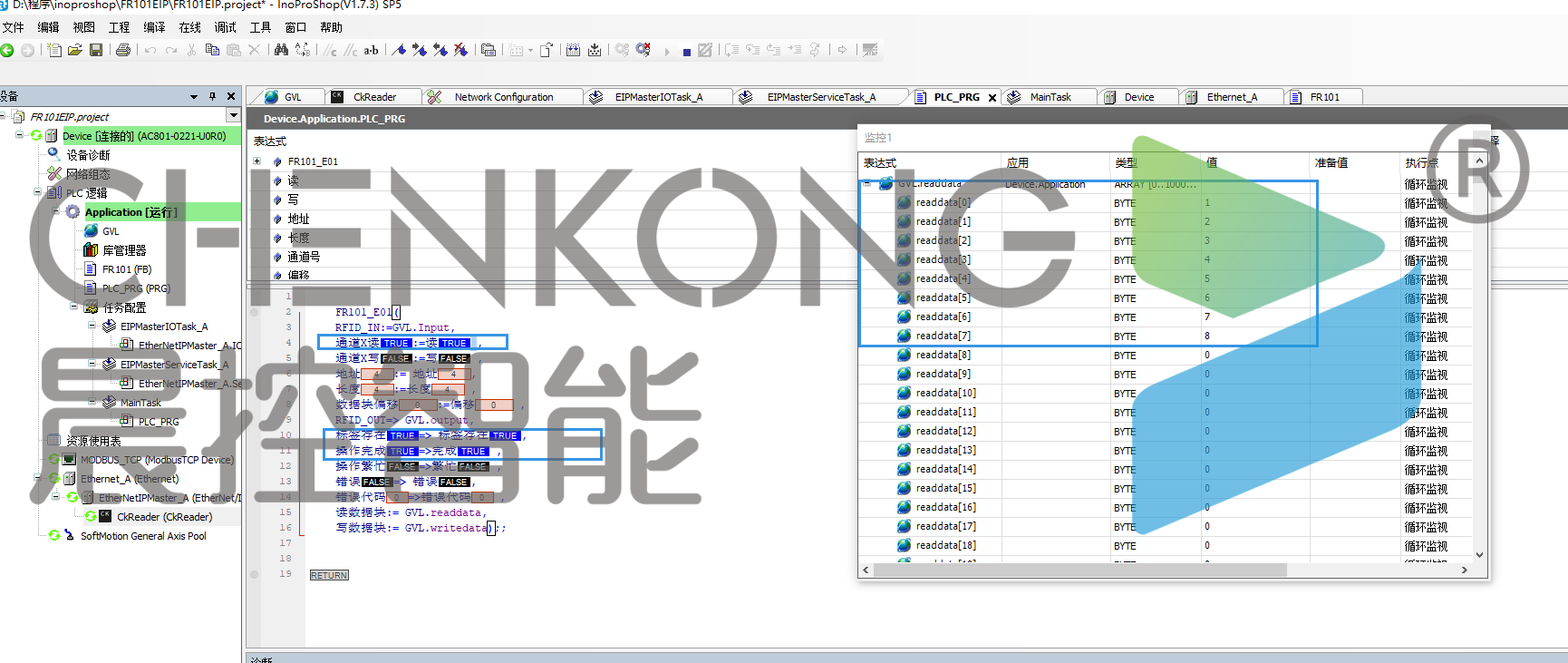Select readdata[6] row in watch list
This screenshot has width=1568, height=663.
coord(1165,317)
